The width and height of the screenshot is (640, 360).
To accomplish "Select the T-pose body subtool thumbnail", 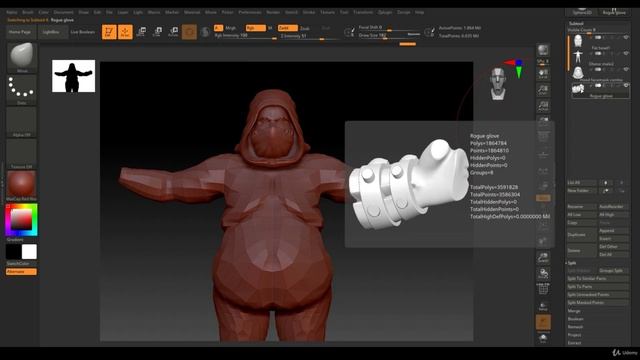I will (578, 56).
